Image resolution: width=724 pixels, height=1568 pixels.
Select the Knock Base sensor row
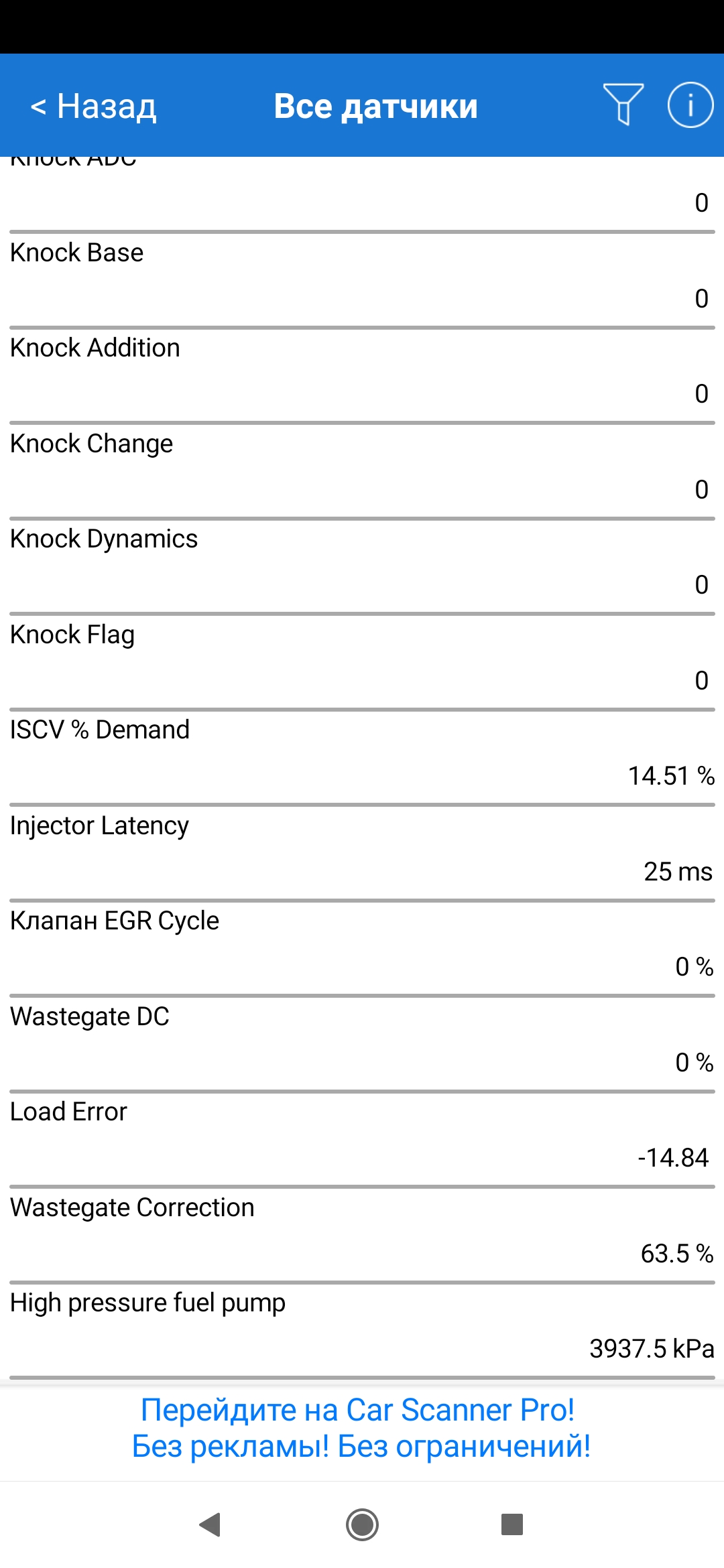362,280
